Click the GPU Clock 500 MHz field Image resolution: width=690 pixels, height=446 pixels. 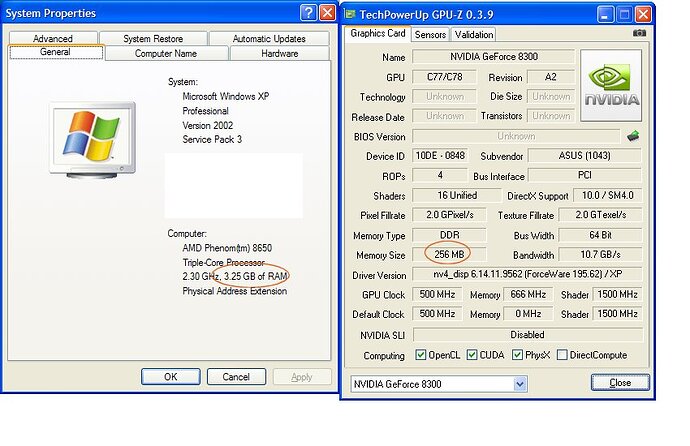[x=437, y=294]
